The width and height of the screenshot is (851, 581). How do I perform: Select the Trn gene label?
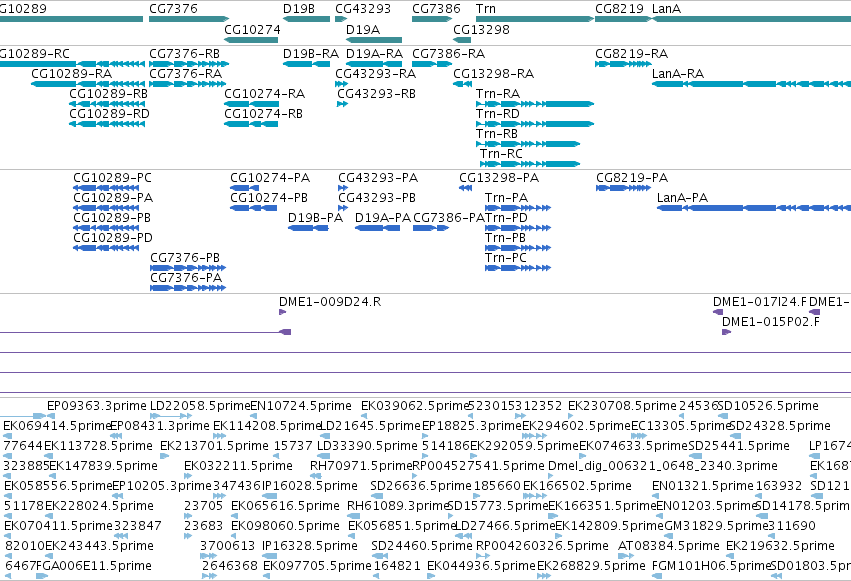coord(485,9)
